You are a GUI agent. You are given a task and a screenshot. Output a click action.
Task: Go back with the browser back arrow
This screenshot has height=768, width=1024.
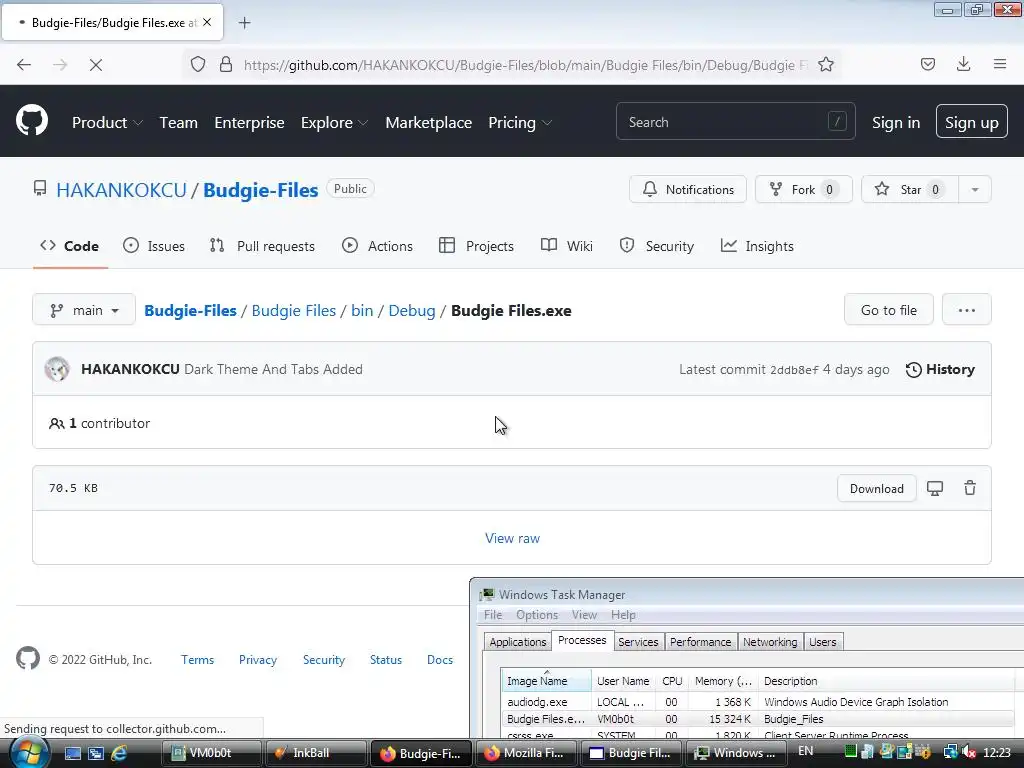(24, 65)
